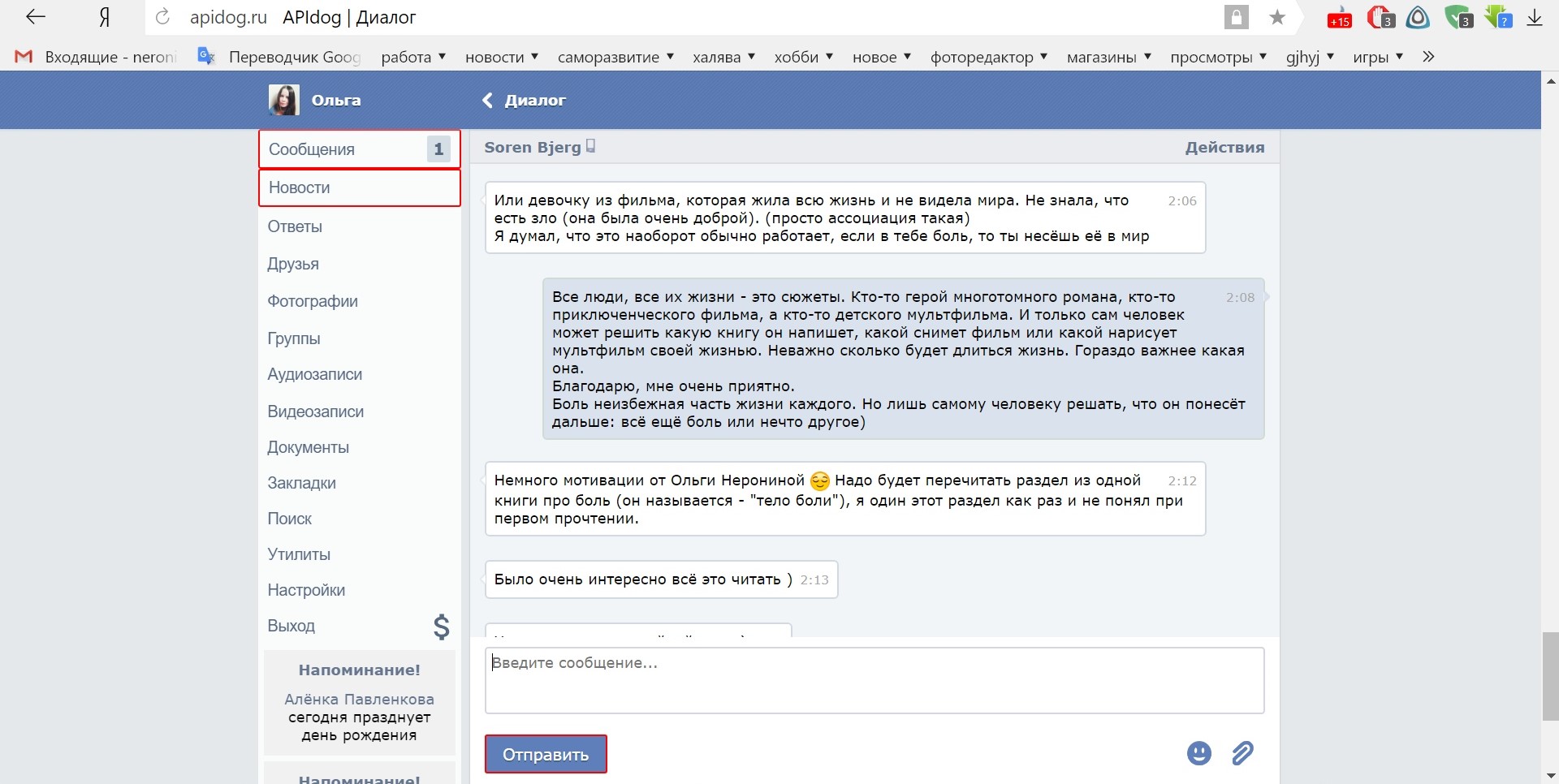Focus the Введите сообщение text field

(874, 680)
